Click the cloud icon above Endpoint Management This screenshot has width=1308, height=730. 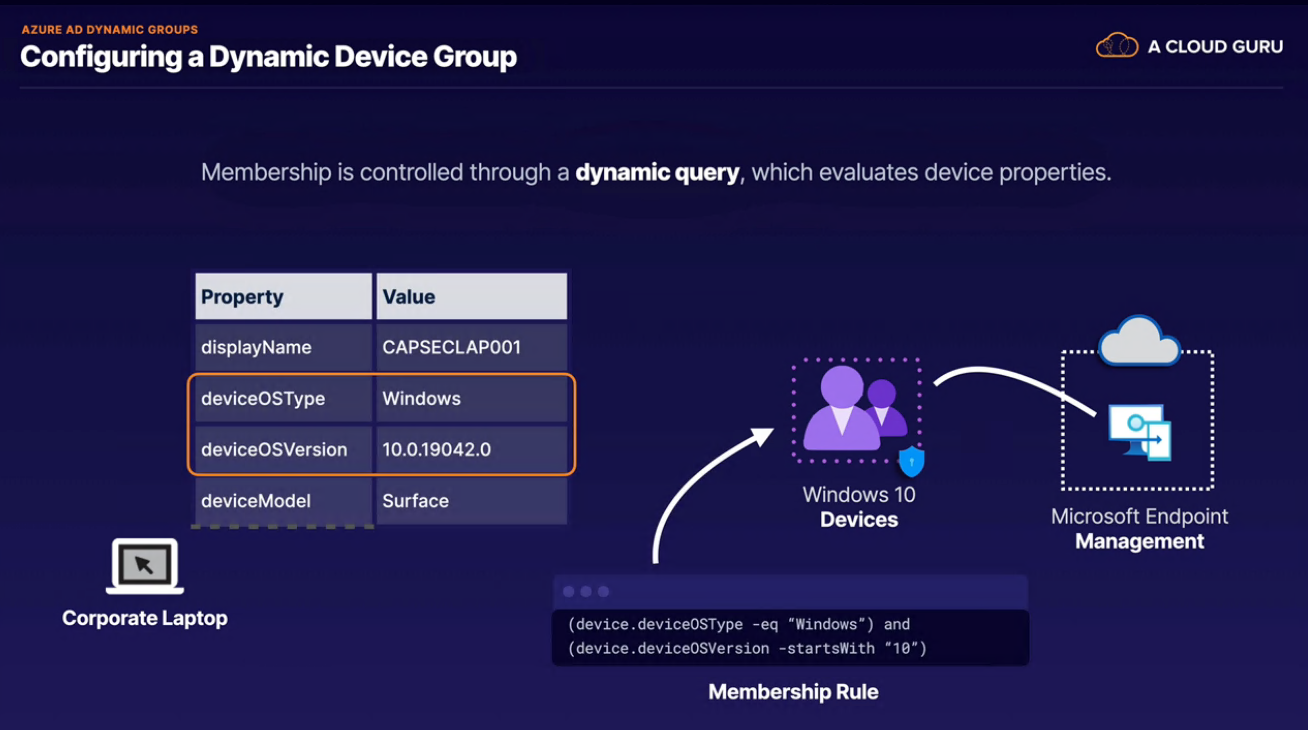click(x=1139, y=342)
